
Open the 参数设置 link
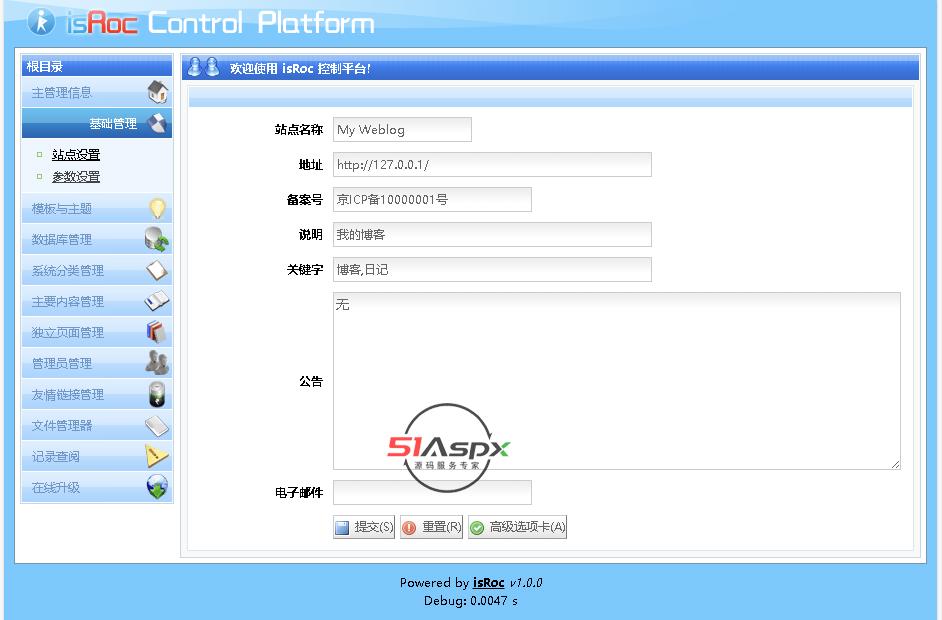[76, 177]
